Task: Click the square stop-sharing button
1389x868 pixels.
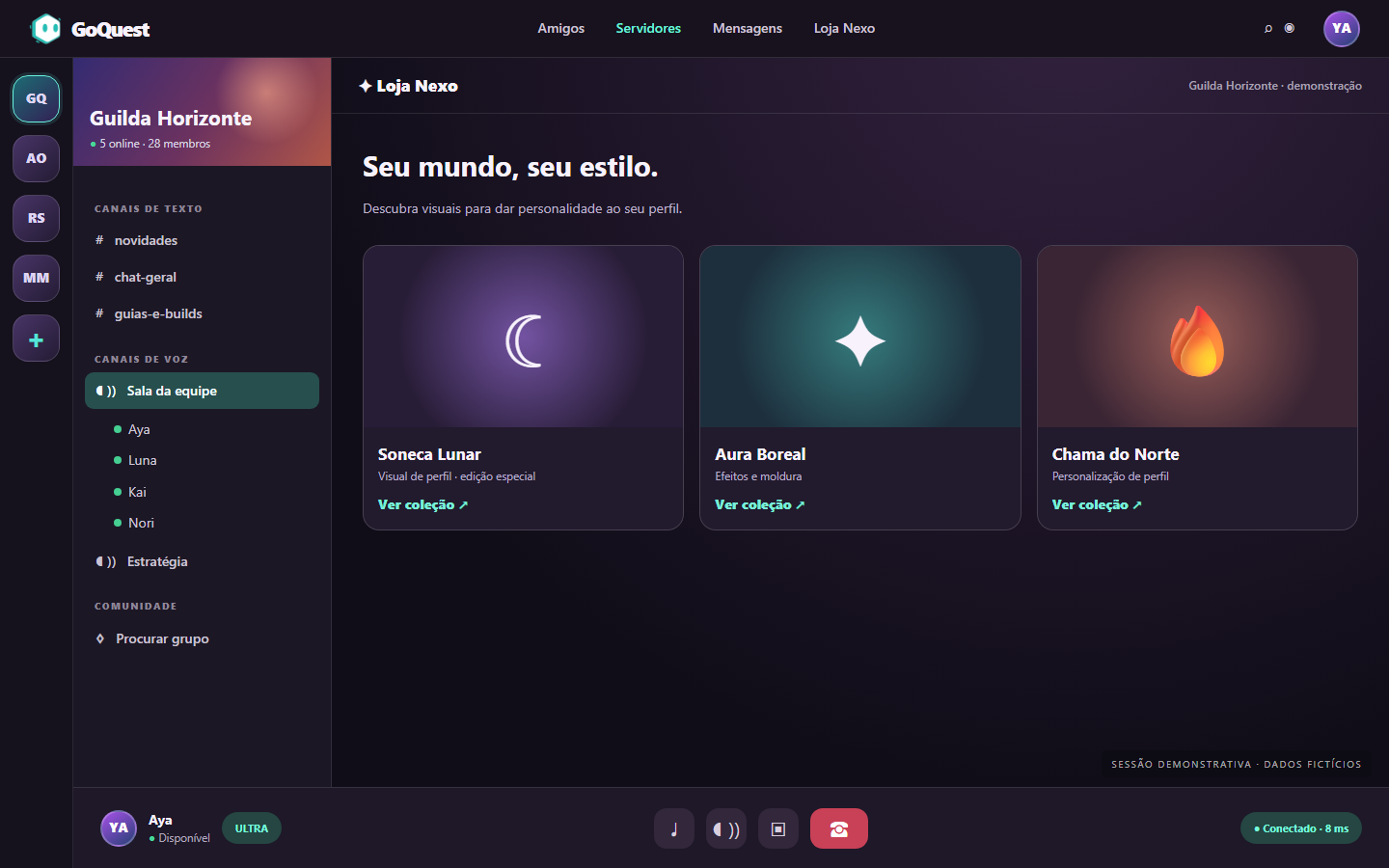Action: [778, 828]
